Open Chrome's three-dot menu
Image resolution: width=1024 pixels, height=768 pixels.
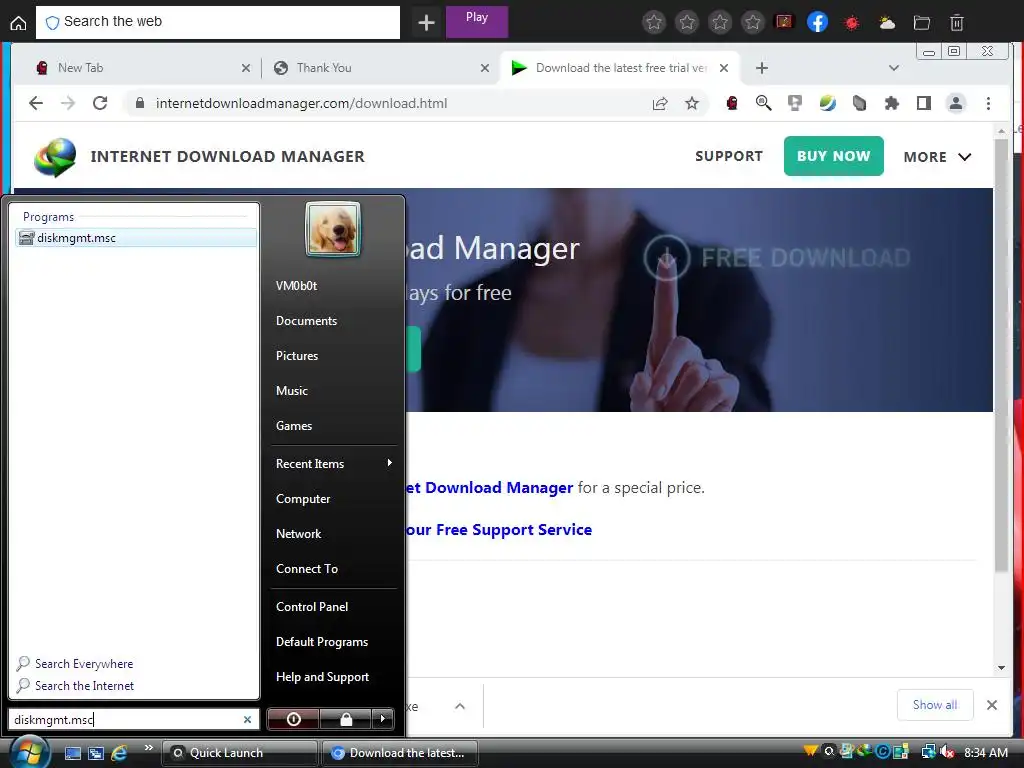[988, 103]
